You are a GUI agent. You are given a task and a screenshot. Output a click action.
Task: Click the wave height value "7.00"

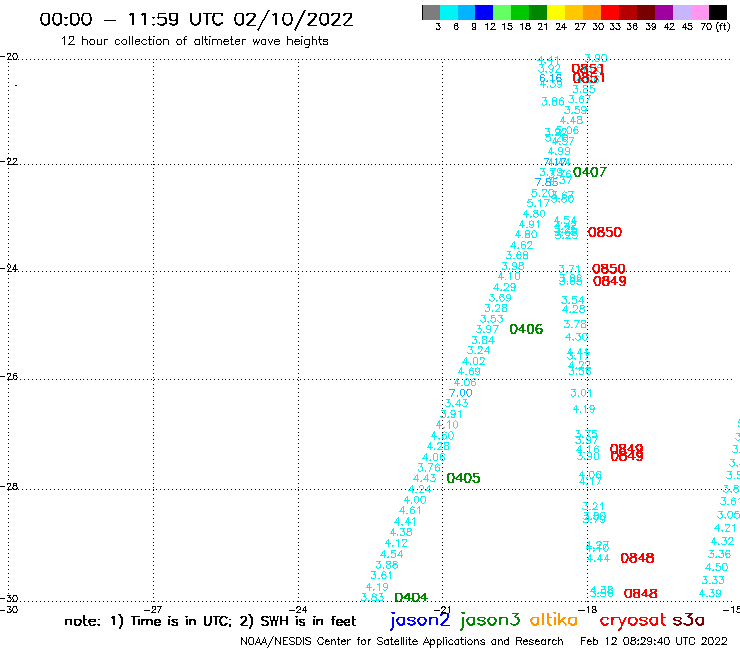click(460, 393)
